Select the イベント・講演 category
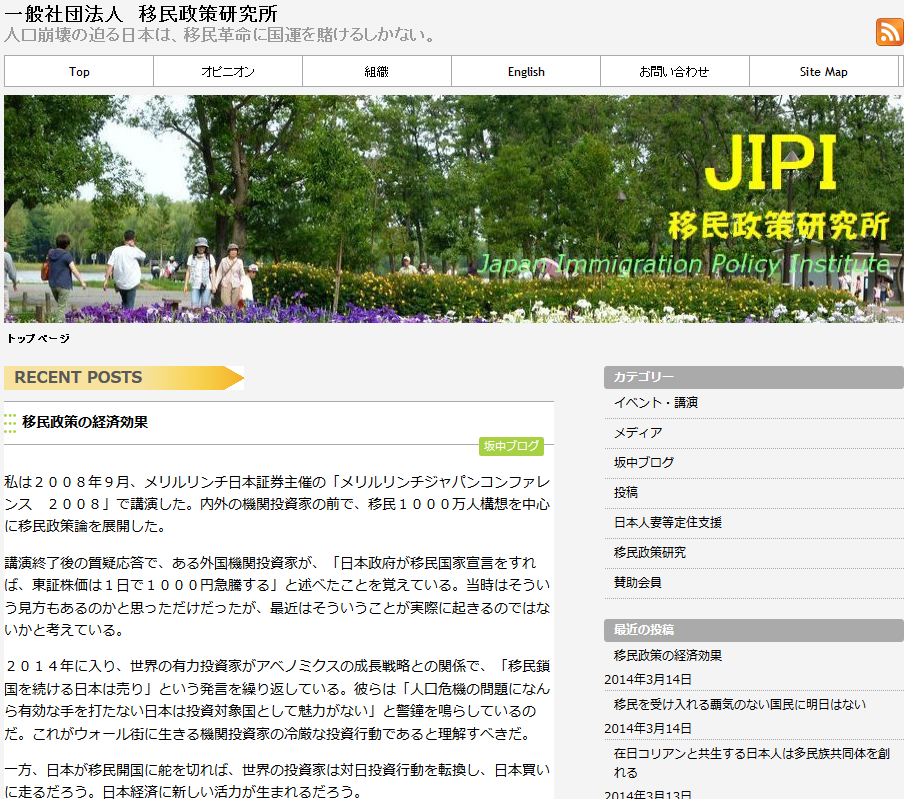Image resolution: width=904 pixels, height=799 pixels. click(x=656, y=402)
